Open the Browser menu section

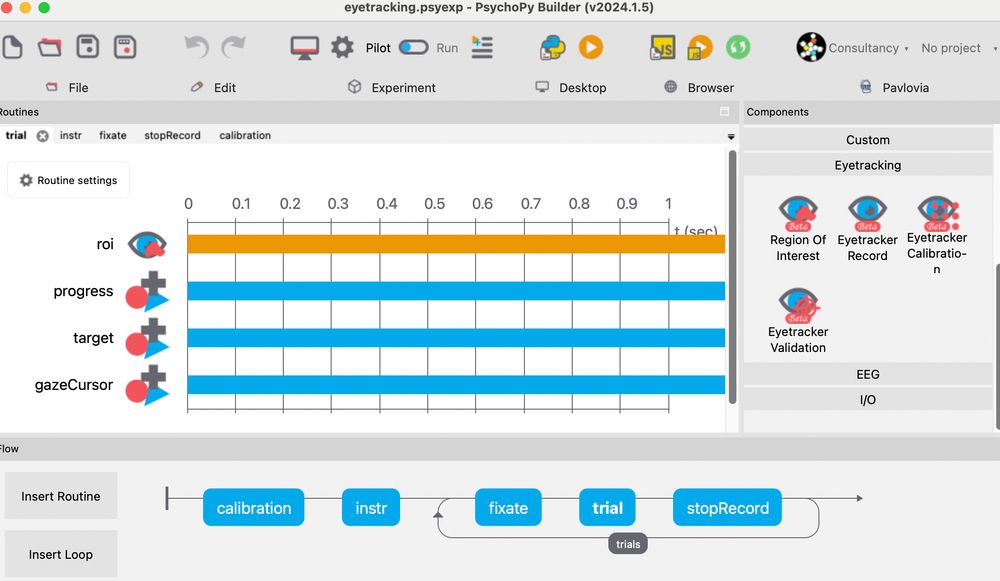(x=699, y=87)
